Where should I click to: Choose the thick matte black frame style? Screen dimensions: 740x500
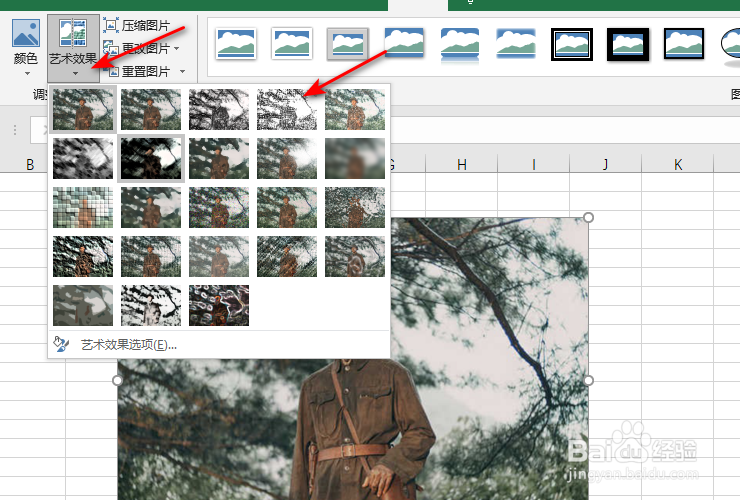[x=628, y=44]
